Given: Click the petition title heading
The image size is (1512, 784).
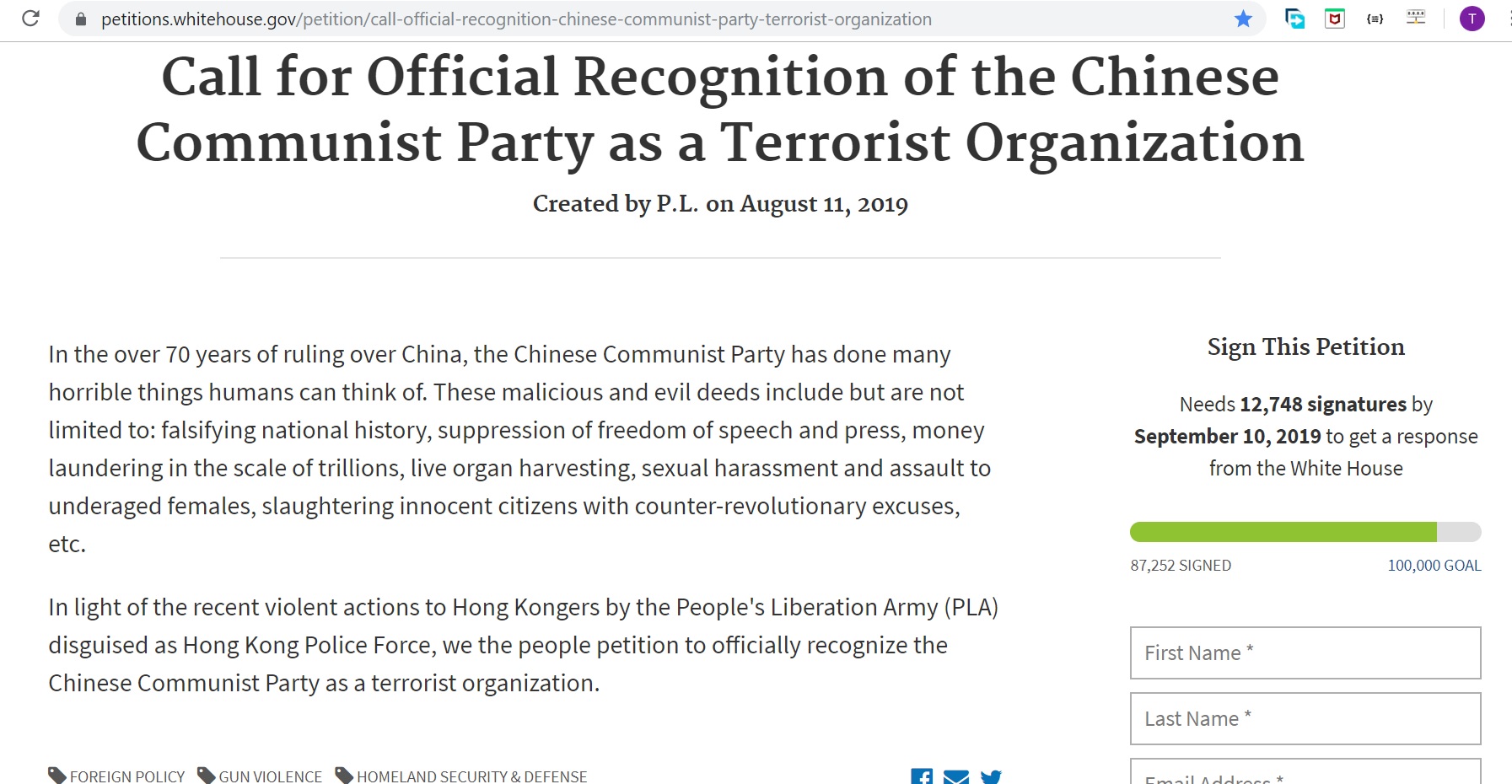Looking at the screenshot, I should point(720,110).
